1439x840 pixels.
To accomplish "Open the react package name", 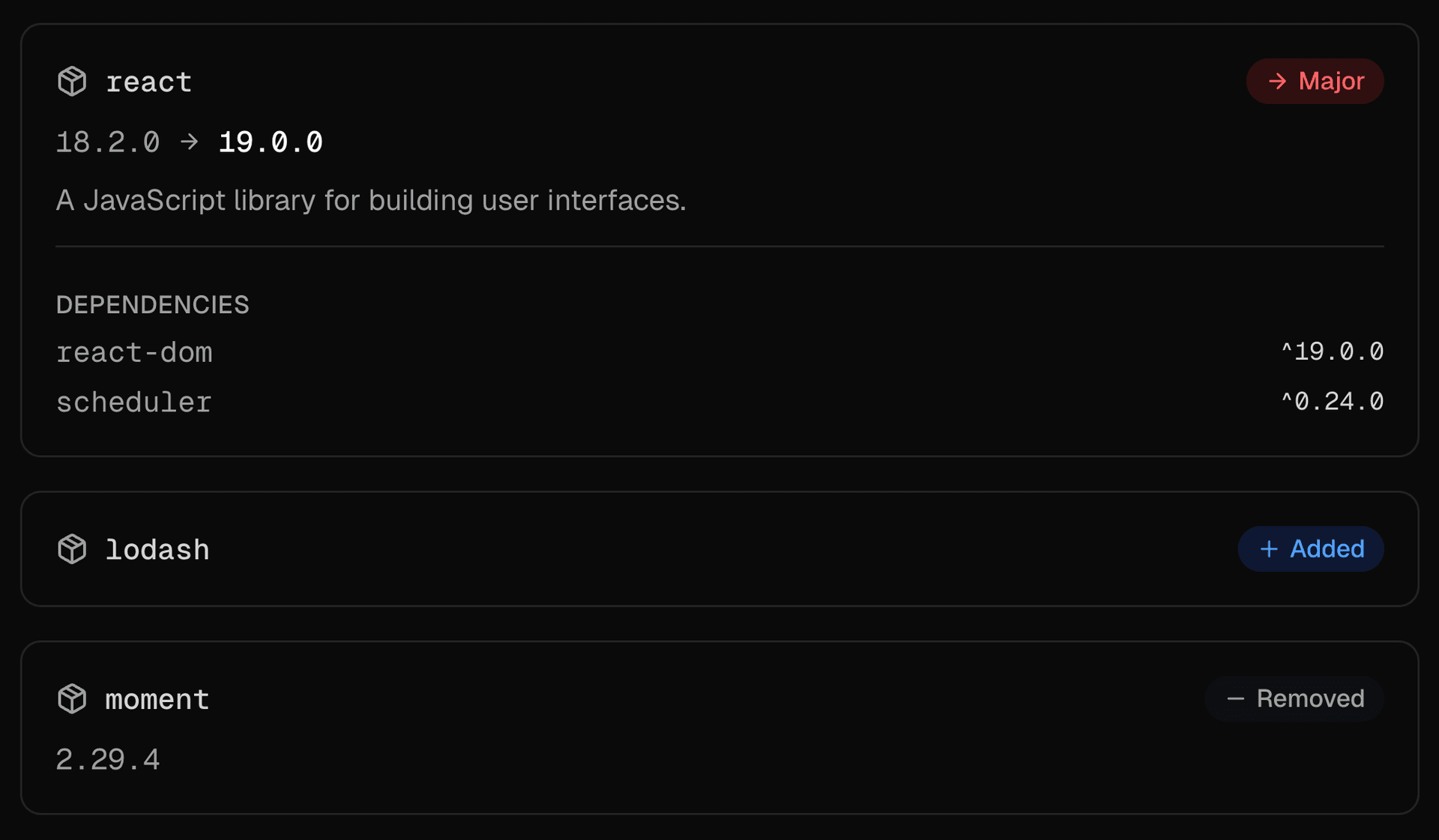I will 148,82.
